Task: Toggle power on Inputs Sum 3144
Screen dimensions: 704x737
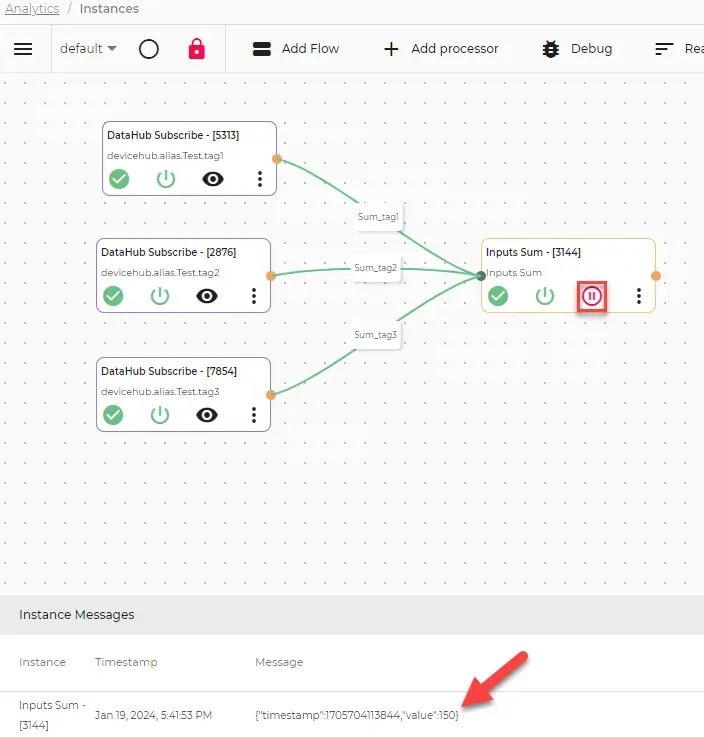Action: [x=545, y=296]
